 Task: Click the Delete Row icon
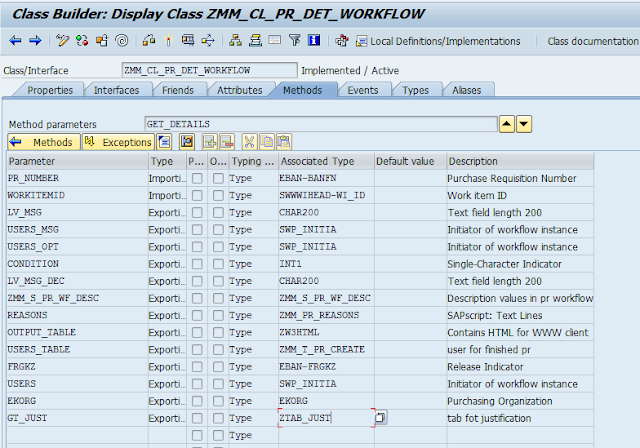pos(227,142)
